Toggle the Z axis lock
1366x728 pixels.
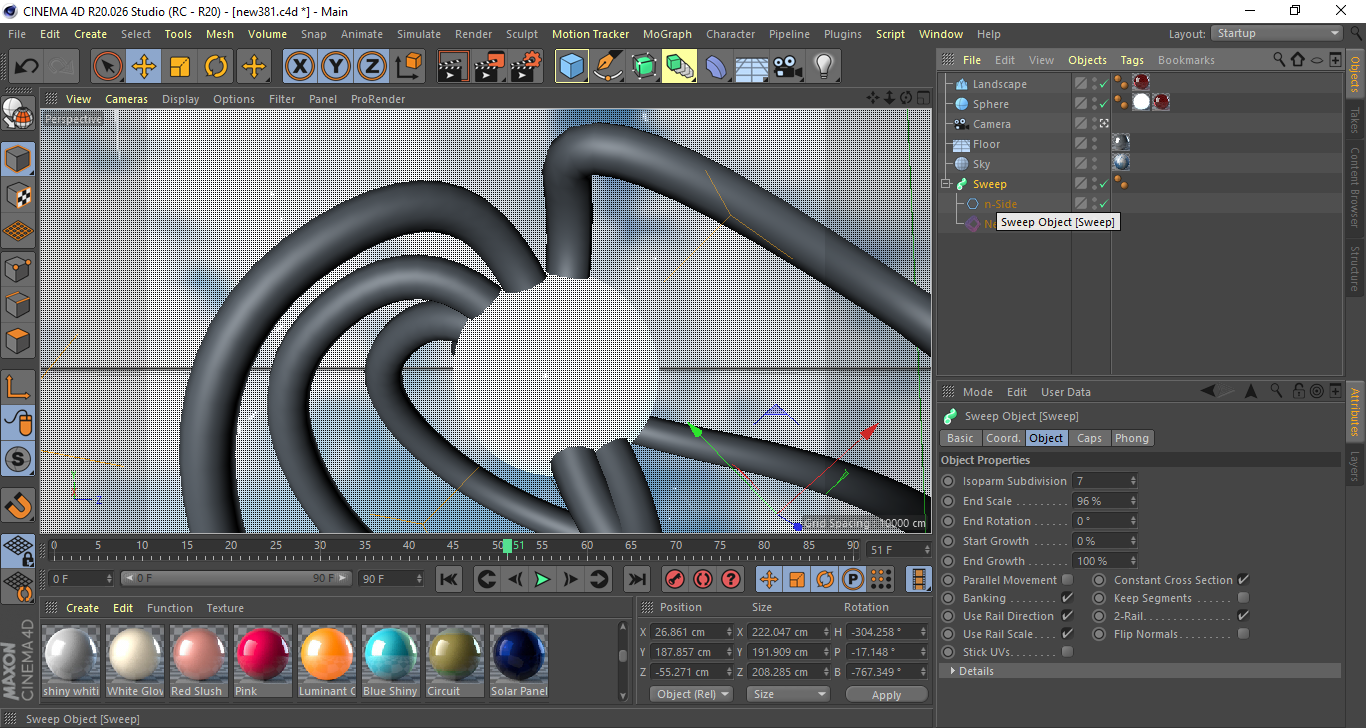point(372,67)
